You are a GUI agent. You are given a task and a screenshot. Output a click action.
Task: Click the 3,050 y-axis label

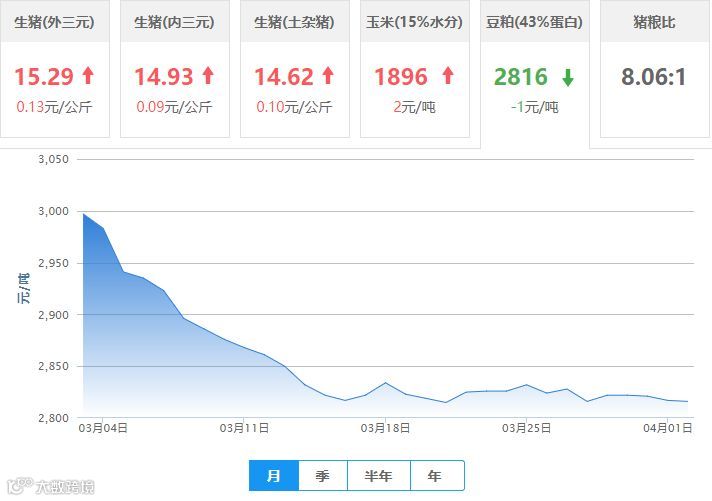(53, 159)
